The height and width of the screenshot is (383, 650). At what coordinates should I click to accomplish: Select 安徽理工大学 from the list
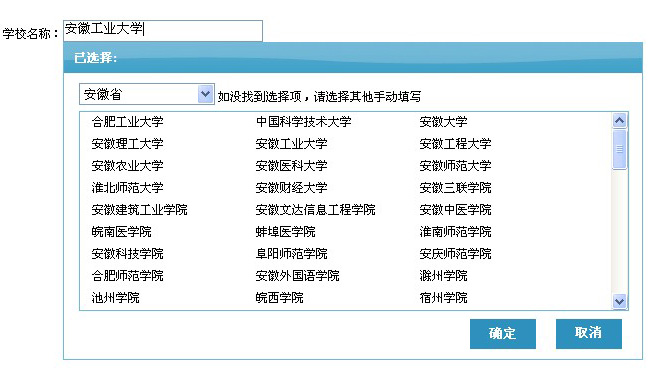pyautogui.click(x=127, y=144)
